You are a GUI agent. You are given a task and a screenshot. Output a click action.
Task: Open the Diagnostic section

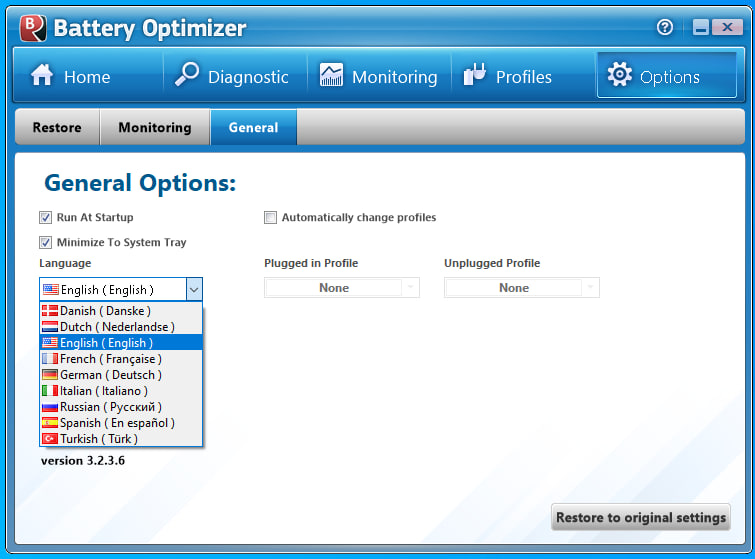point(235,76)
